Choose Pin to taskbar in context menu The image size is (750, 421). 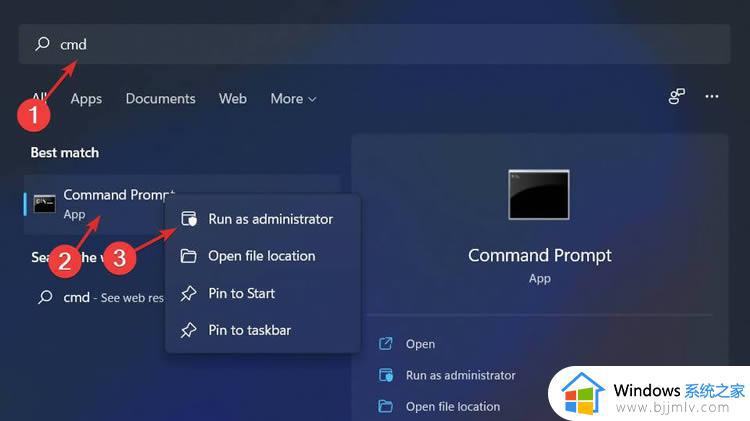pos(263,330)
